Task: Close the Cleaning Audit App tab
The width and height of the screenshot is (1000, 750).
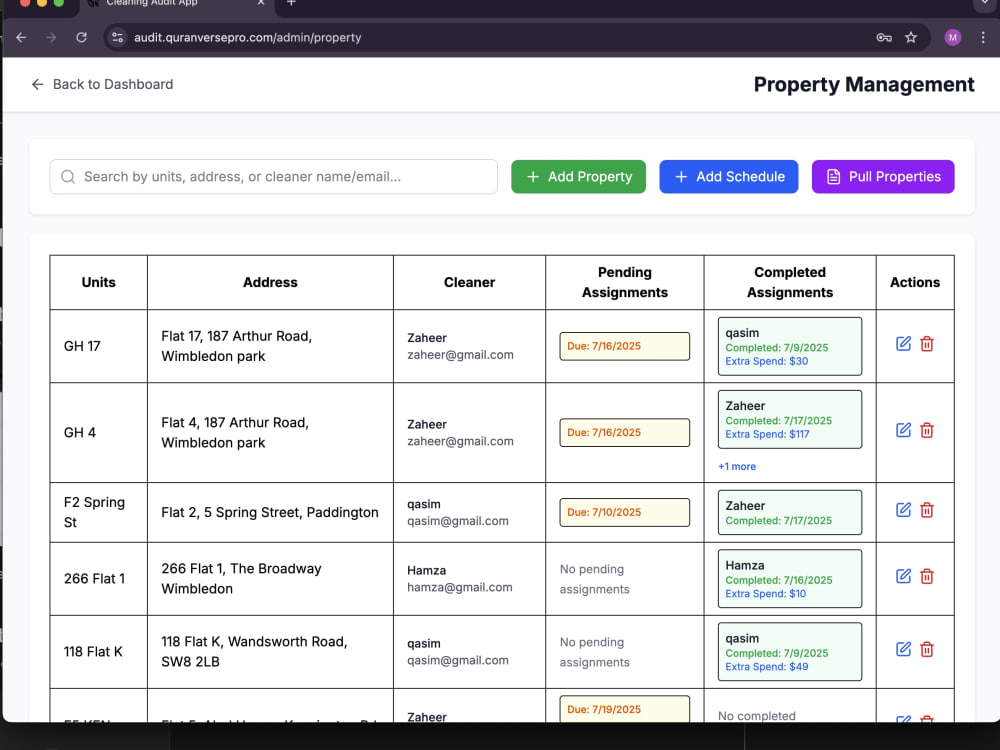Action: [261, 3]
